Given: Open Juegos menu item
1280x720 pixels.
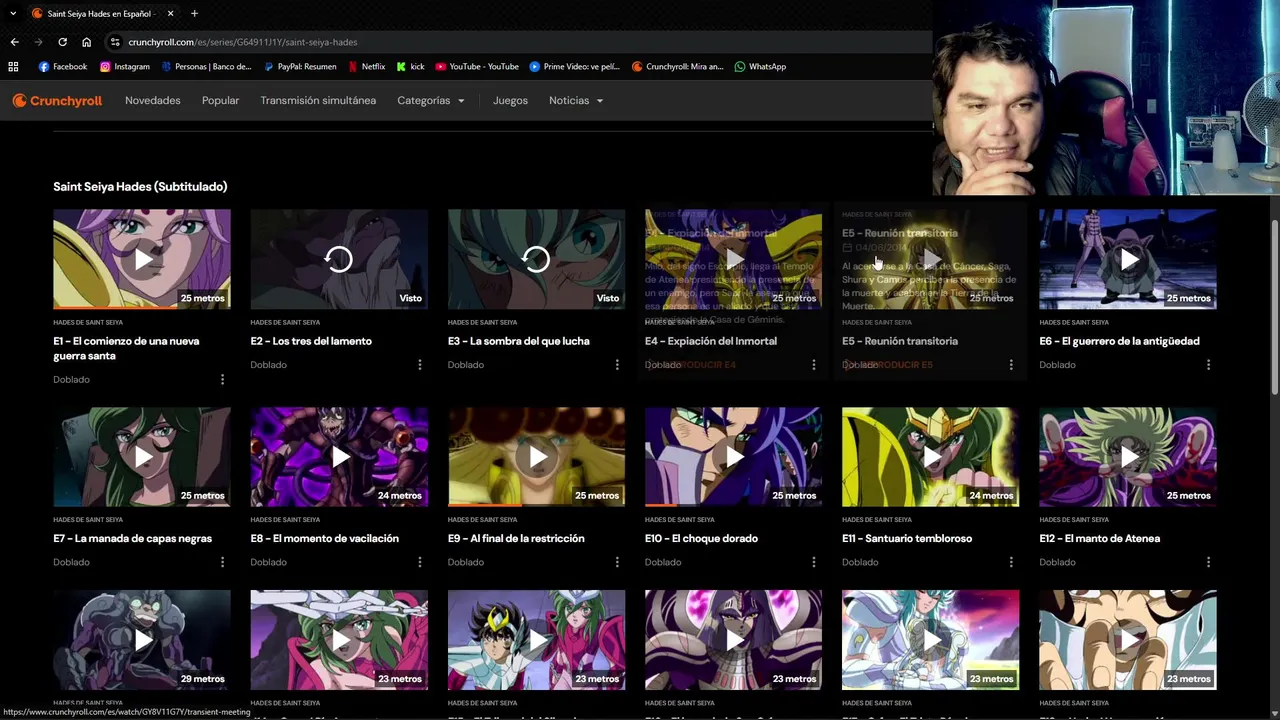Looking at the screenshot, I should 510,101.
